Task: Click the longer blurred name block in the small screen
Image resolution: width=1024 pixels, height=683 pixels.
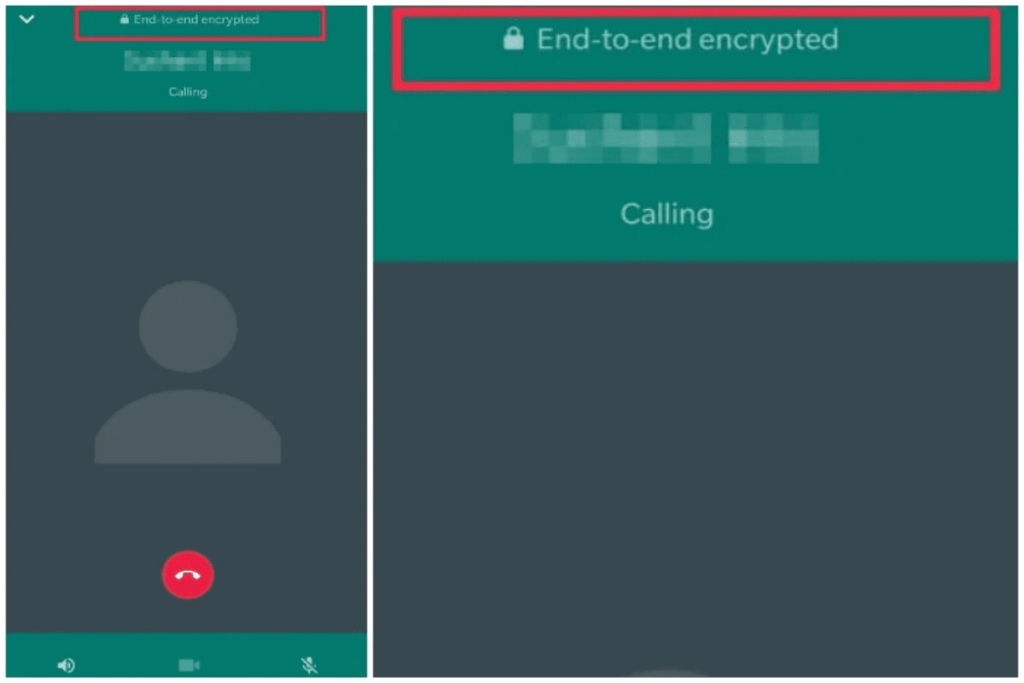Action: (x=165, y=61)
